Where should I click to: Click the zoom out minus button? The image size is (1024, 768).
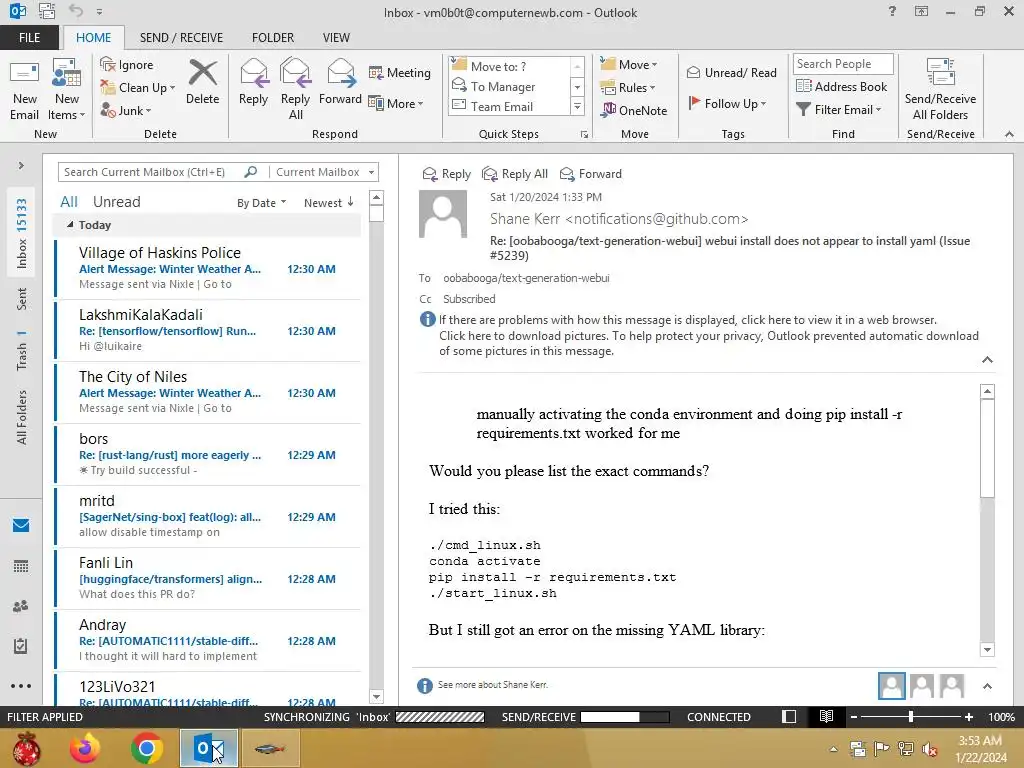coord(854,716)
